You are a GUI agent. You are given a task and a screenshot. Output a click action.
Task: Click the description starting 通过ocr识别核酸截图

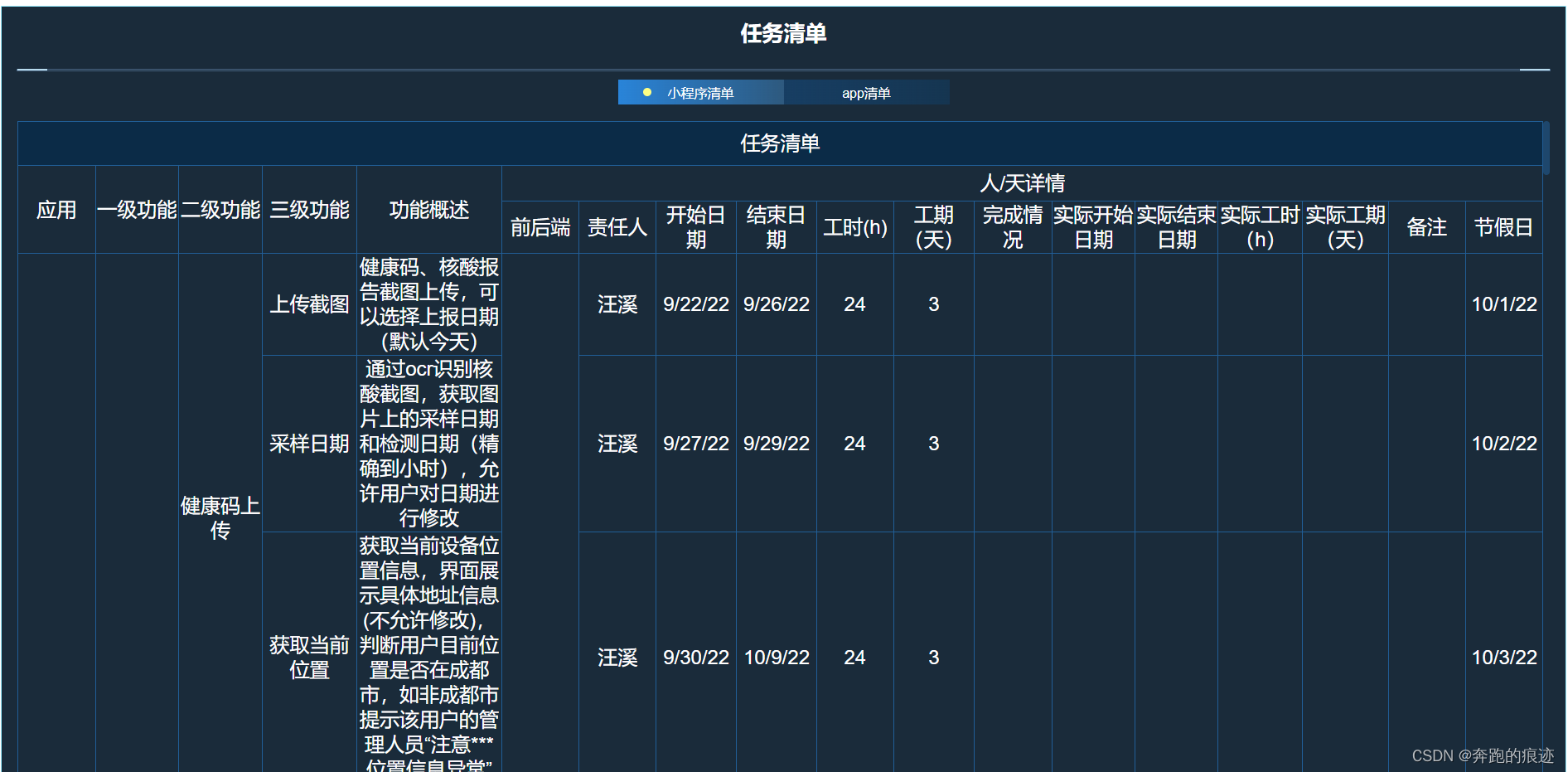click(x=429, y=444)
